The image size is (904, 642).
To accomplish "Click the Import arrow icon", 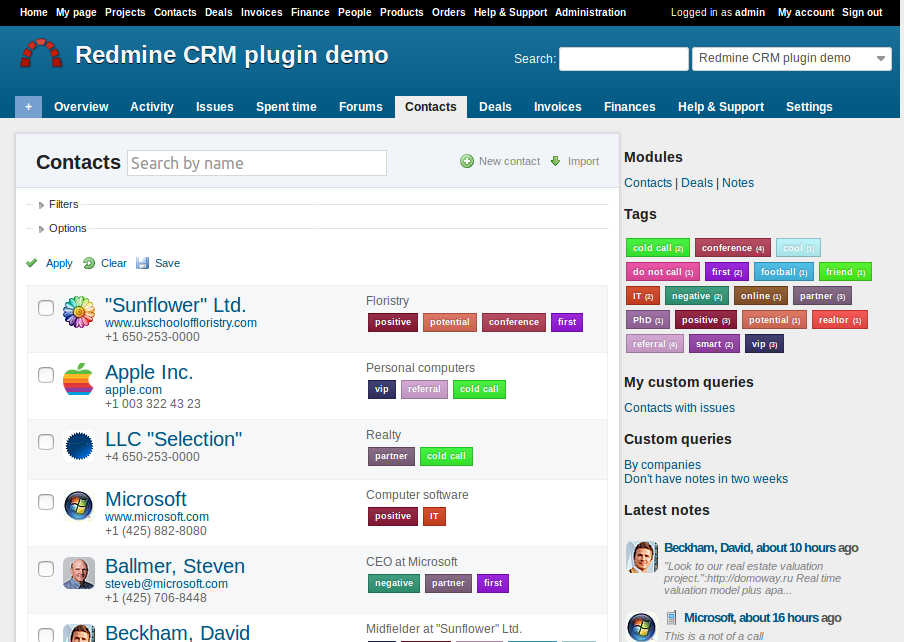I will [556, 161].
